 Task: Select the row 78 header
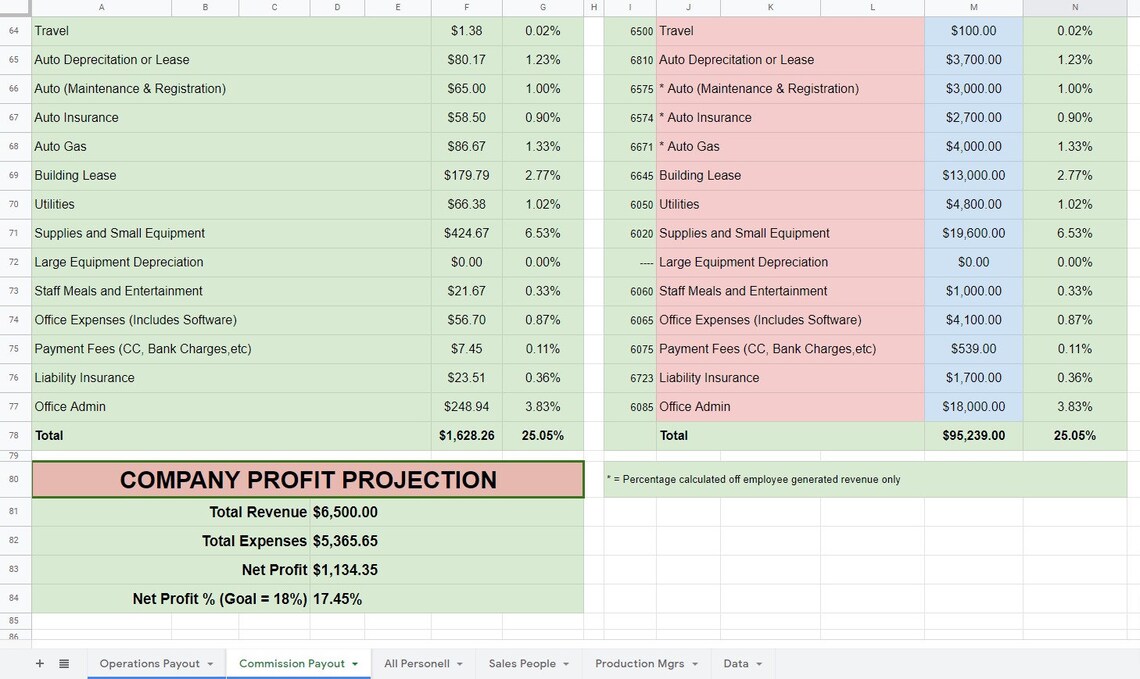pyautogui.click(x=15, y=436)
